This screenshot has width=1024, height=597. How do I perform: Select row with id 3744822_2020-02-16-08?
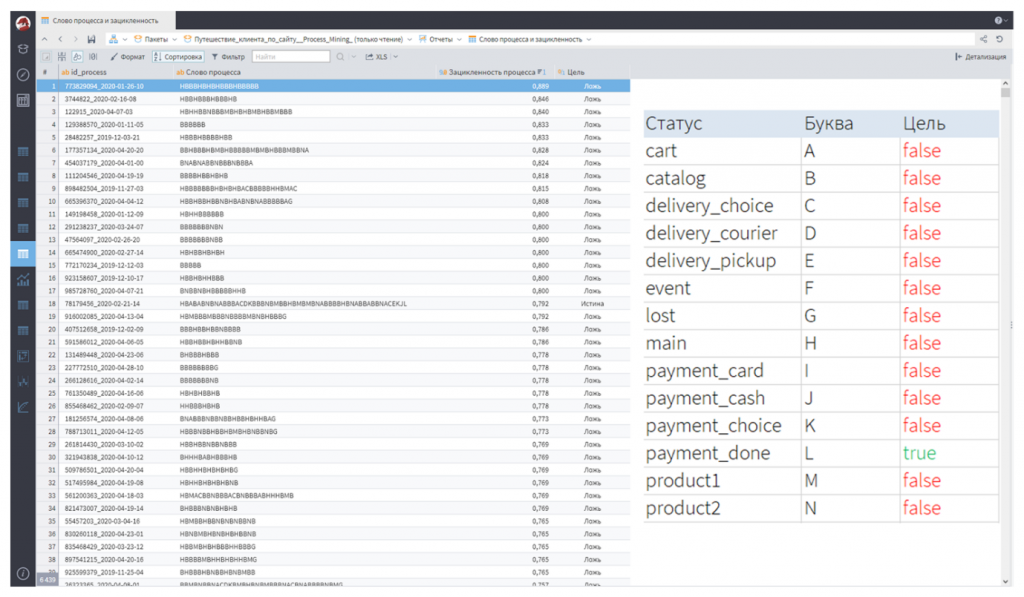click(x=333, y=99)
